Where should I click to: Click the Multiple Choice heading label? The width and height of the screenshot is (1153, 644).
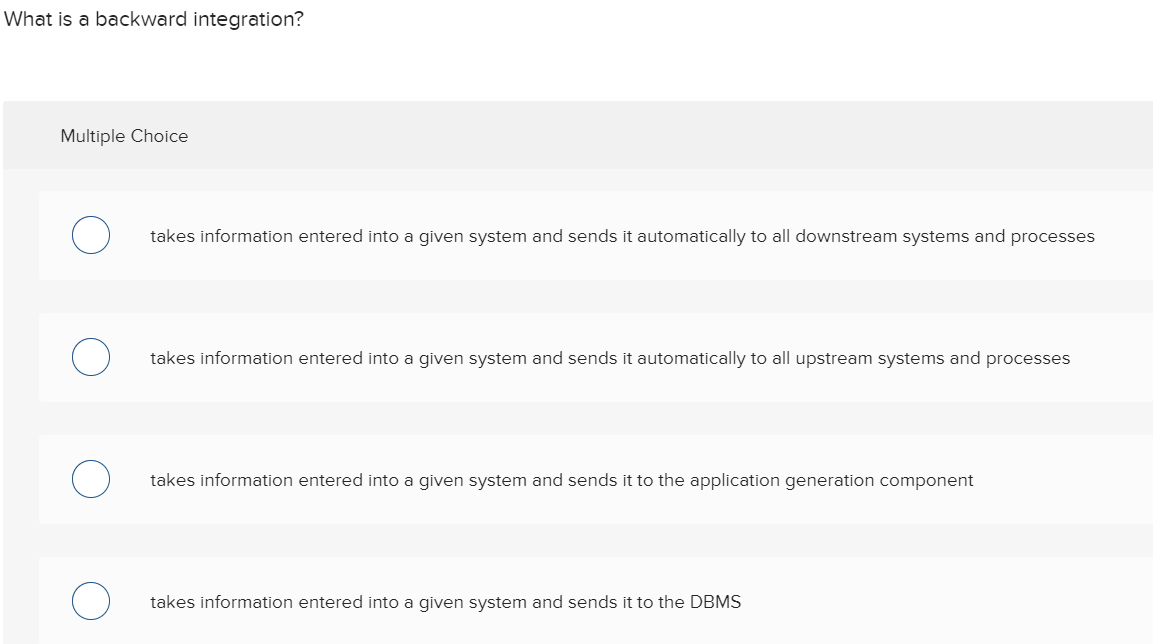pyautogui.click(x=124, y=136)
